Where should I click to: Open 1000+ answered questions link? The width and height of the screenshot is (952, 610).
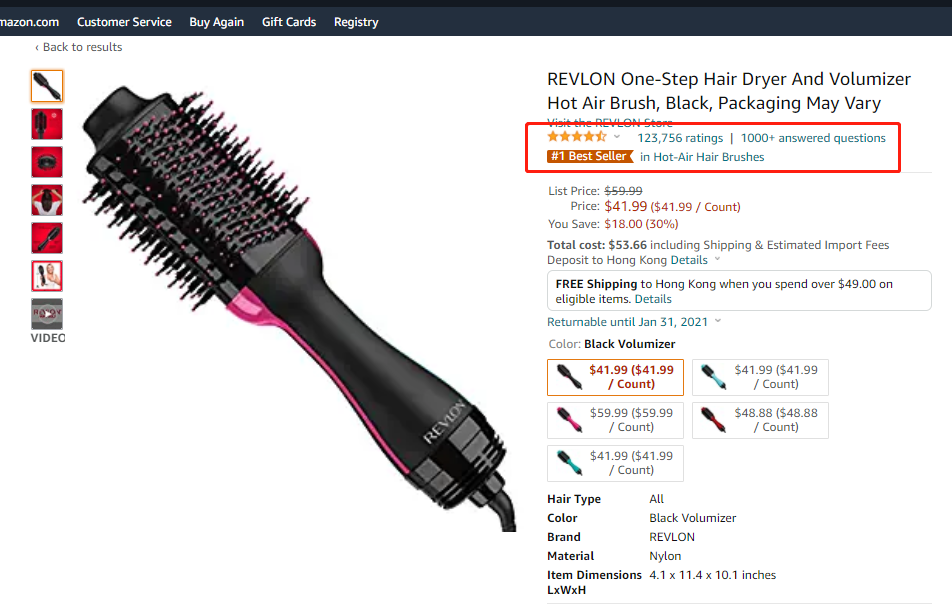point(813,138)
